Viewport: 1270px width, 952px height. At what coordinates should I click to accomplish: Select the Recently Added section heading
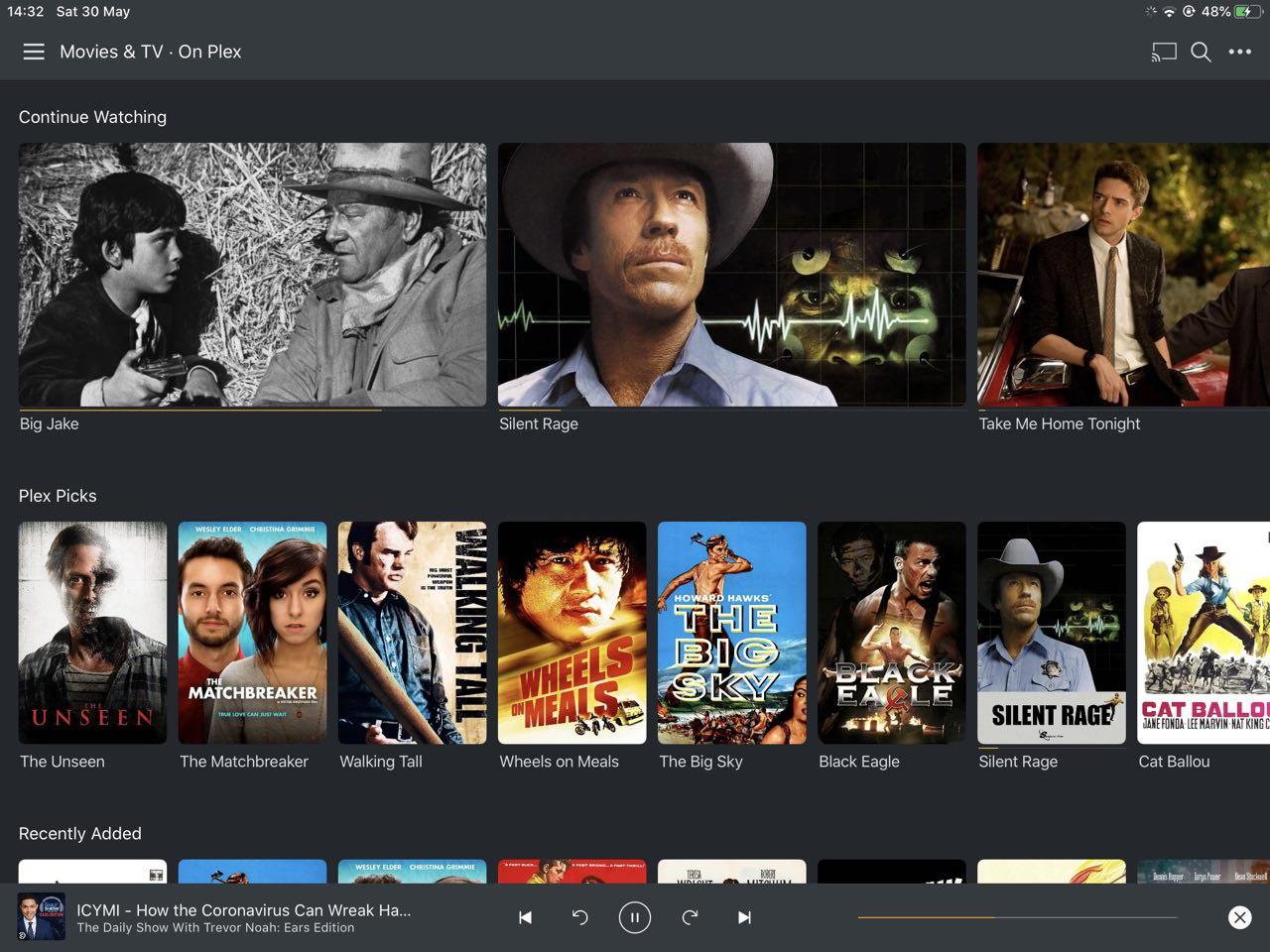coord(80,834)
